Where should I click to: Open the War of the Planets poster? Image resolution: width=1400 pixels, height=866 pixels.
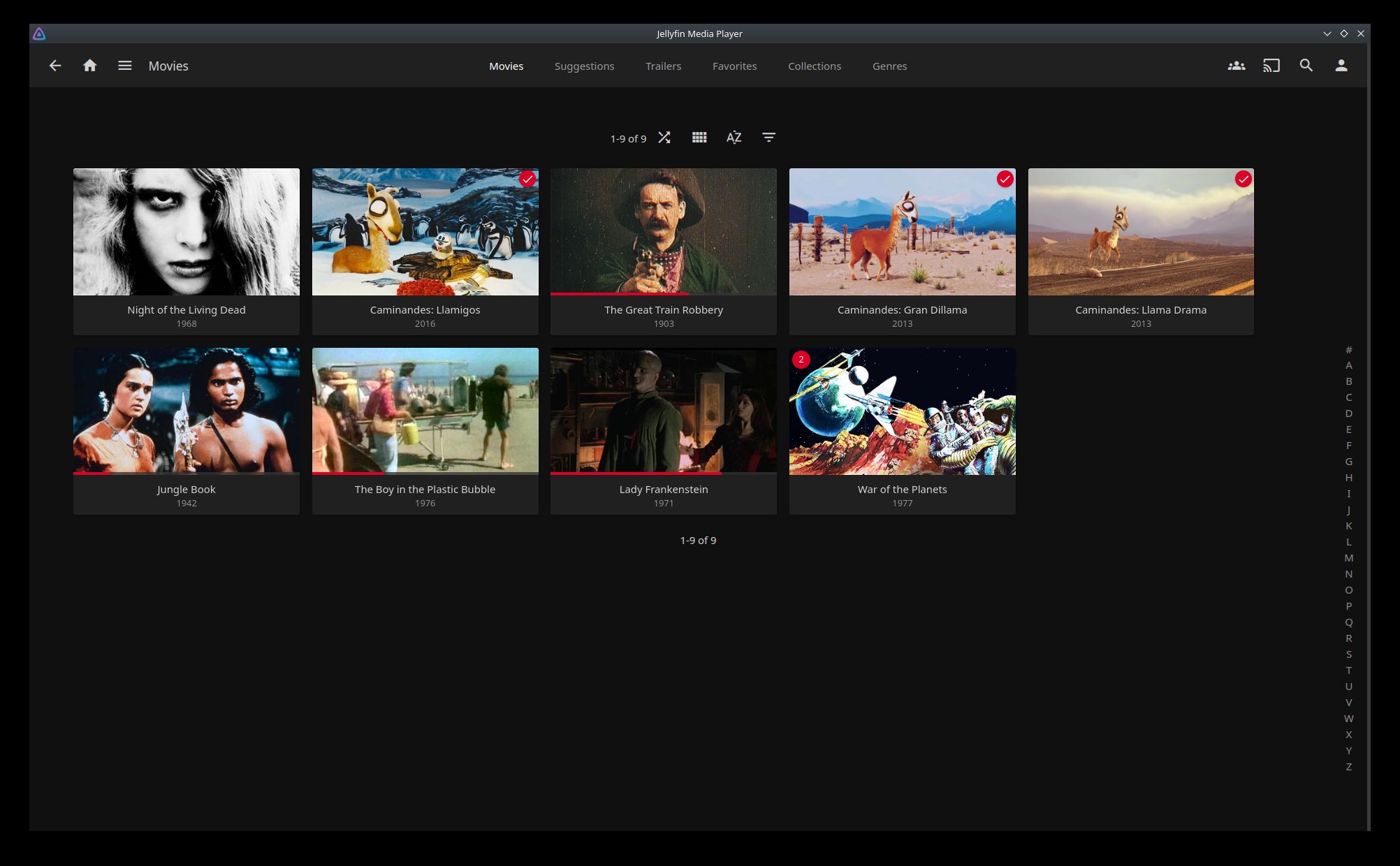[x=903, y=411]
